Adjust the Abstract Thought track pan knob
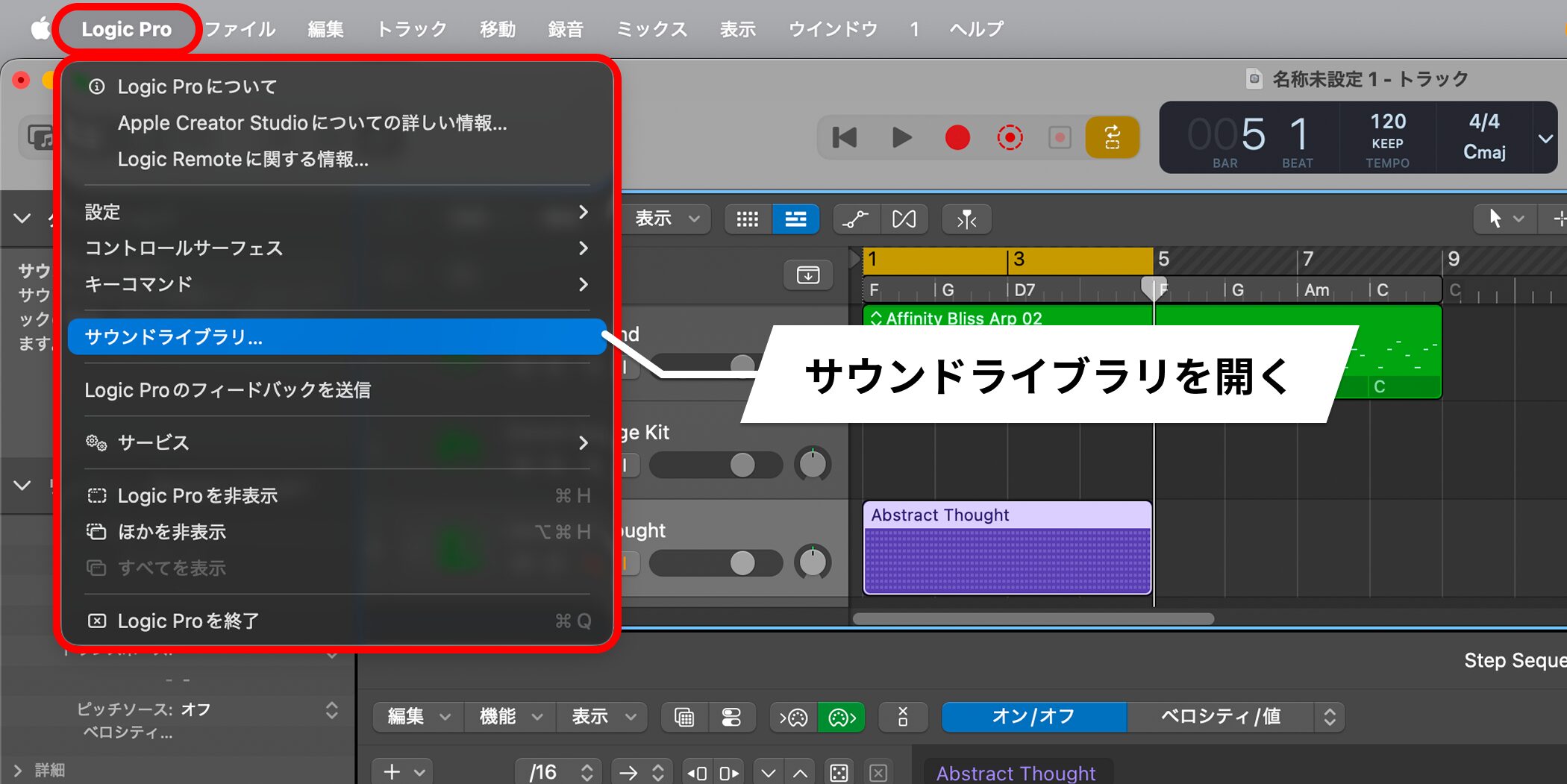The height and width of the screenshot is (784, 1567). [813, 562]
